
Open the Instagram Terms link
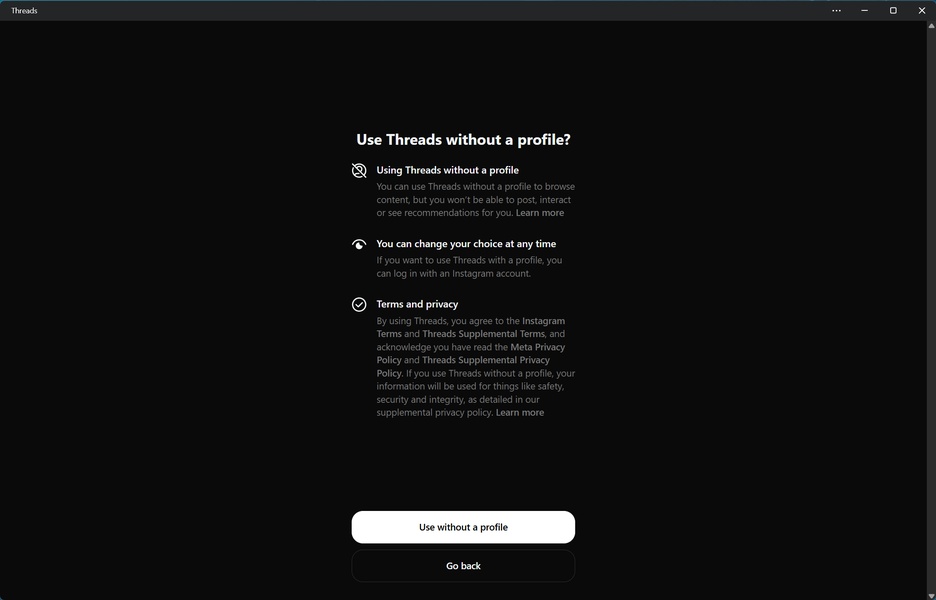[470, 327]
